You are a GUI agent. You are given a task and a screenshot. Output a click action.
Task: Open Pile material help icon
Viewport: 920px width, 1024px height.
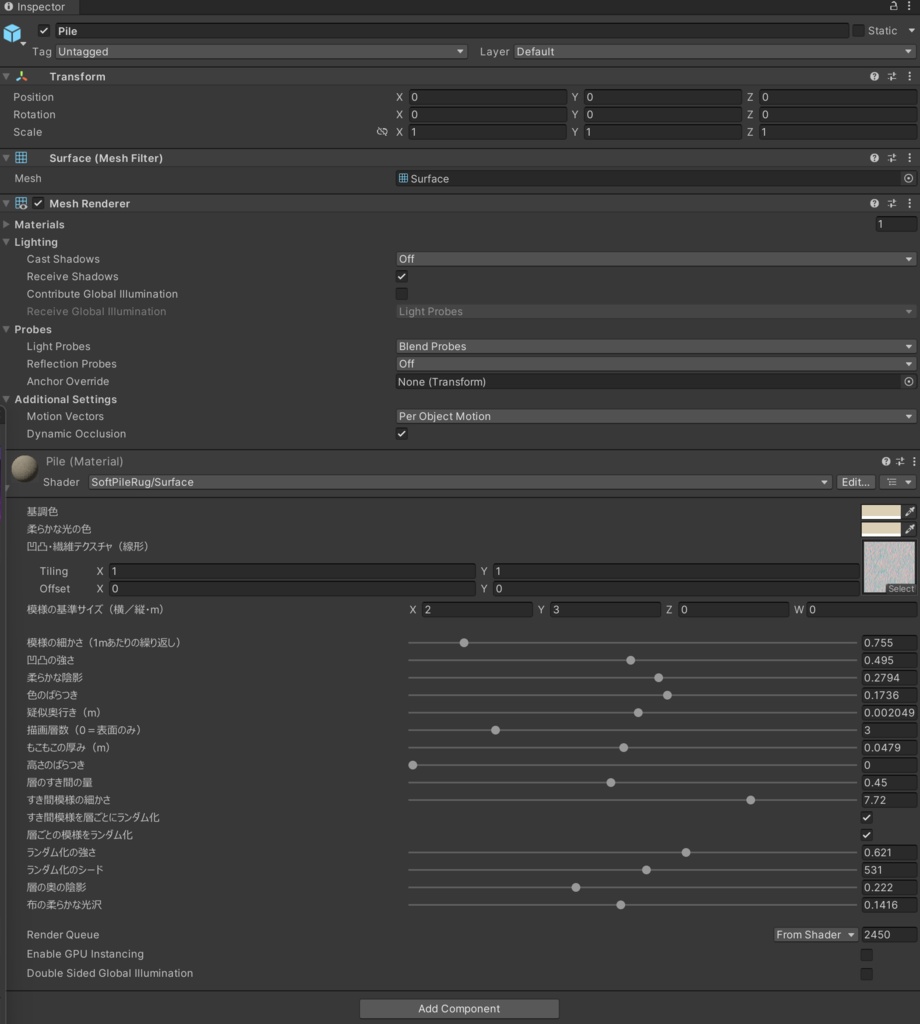(x=886, y=461)
